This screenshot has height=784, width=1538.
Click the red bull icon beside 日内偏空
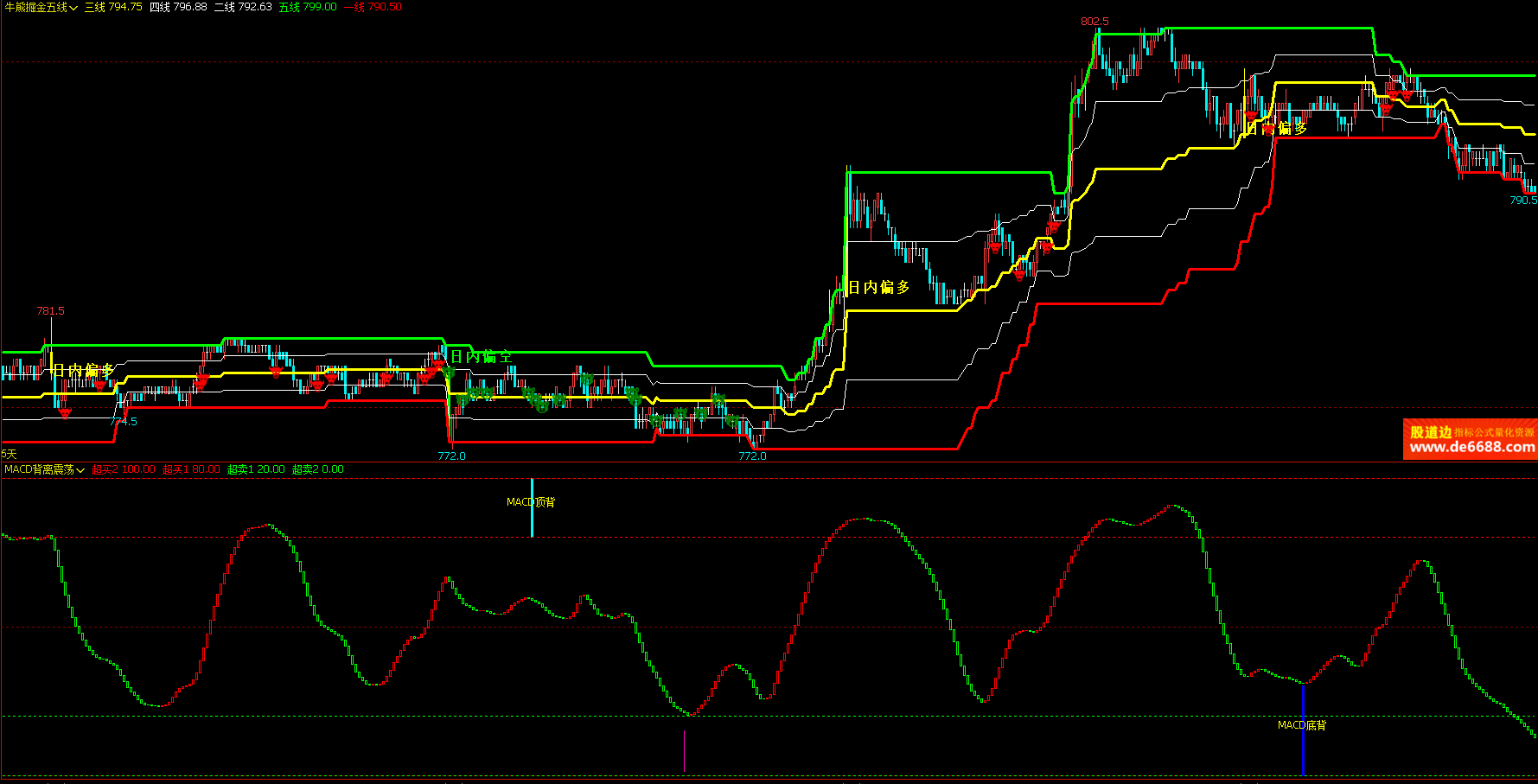437,363
